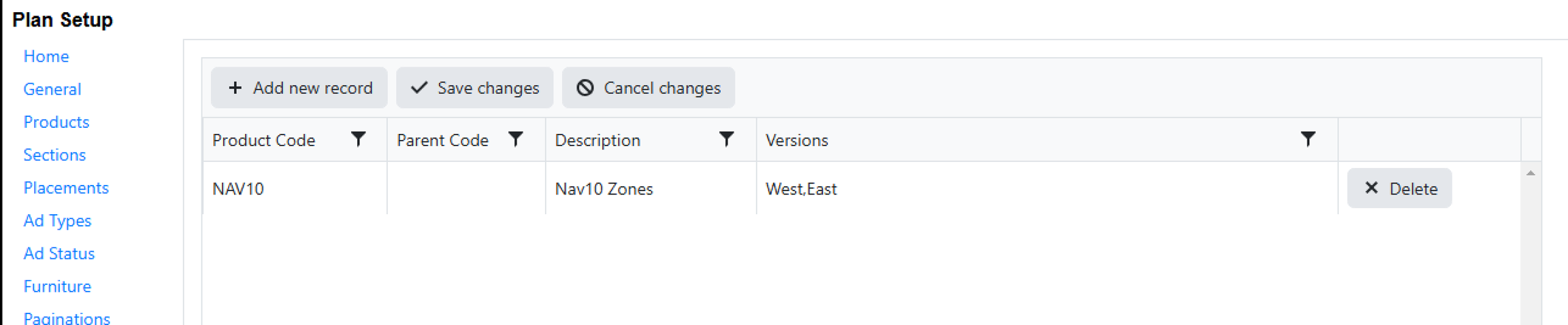Image resolution: width=1568 pixels, height=325 pixels.
Task: Click the West,East versions cell
Action: point(801,189)
